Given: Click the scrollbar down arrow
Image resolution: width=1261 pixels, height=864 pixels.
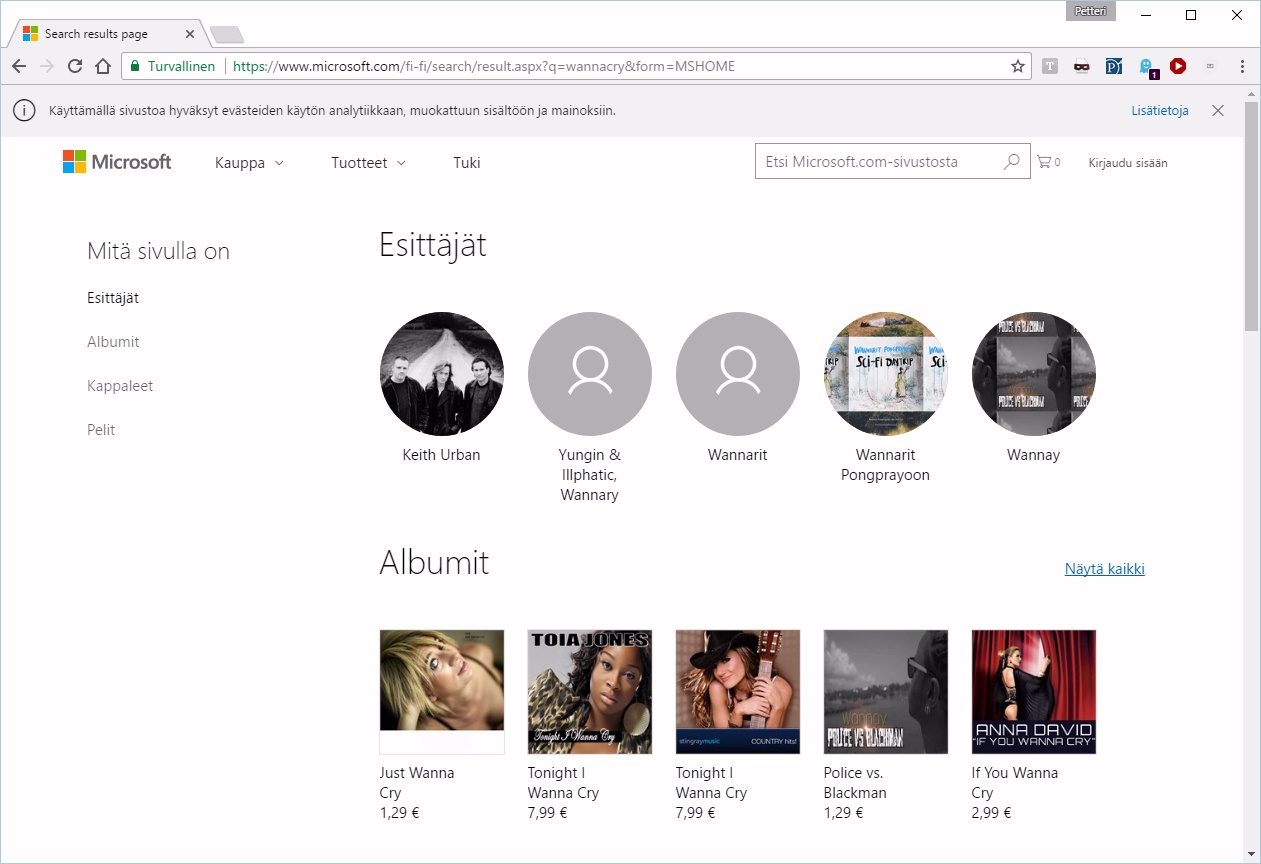Looking at the screenshot, I should [x=1252, y=854].
